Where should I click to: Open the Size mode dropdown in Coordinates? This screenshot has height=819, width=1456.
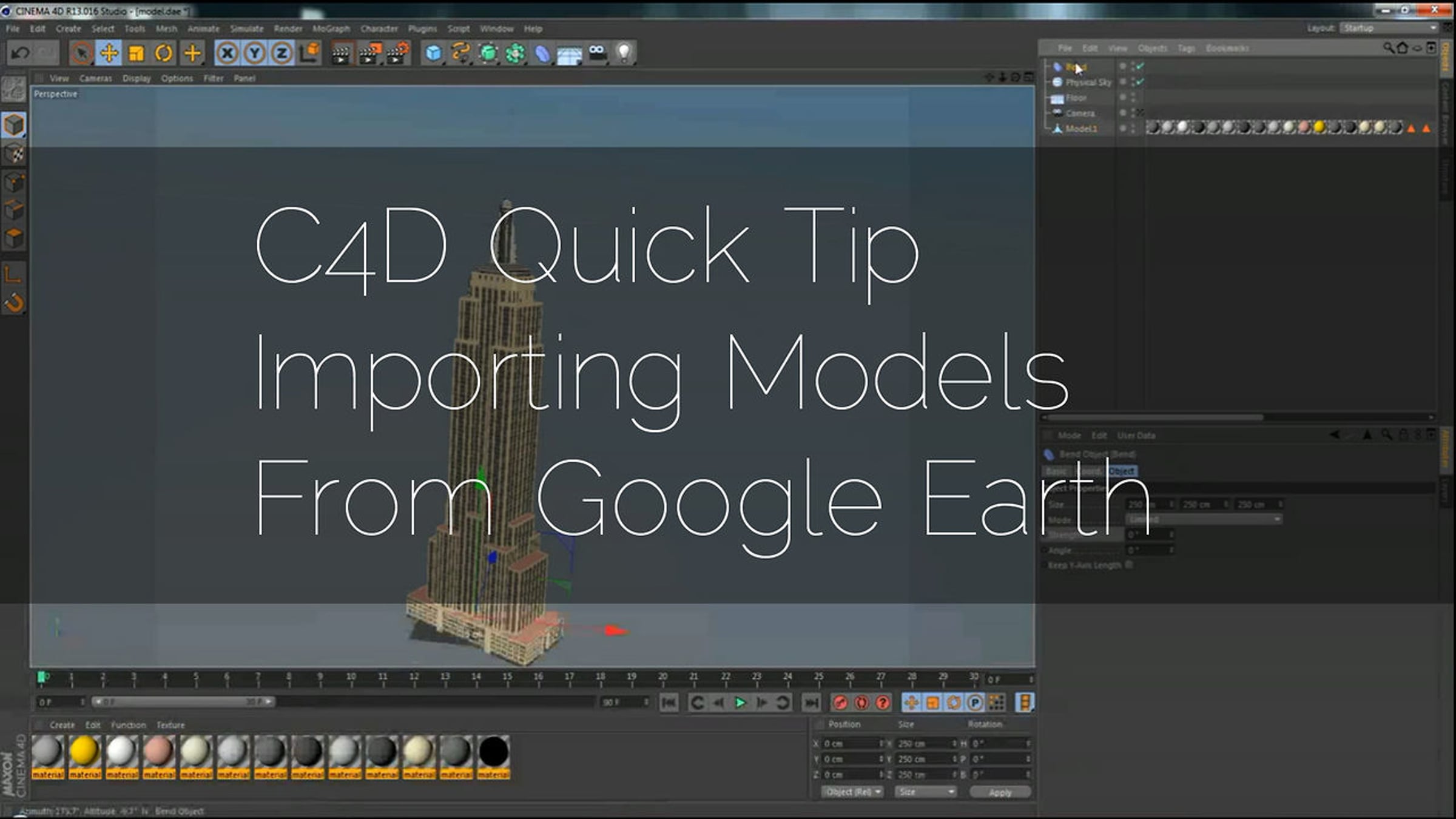[925, 792]
